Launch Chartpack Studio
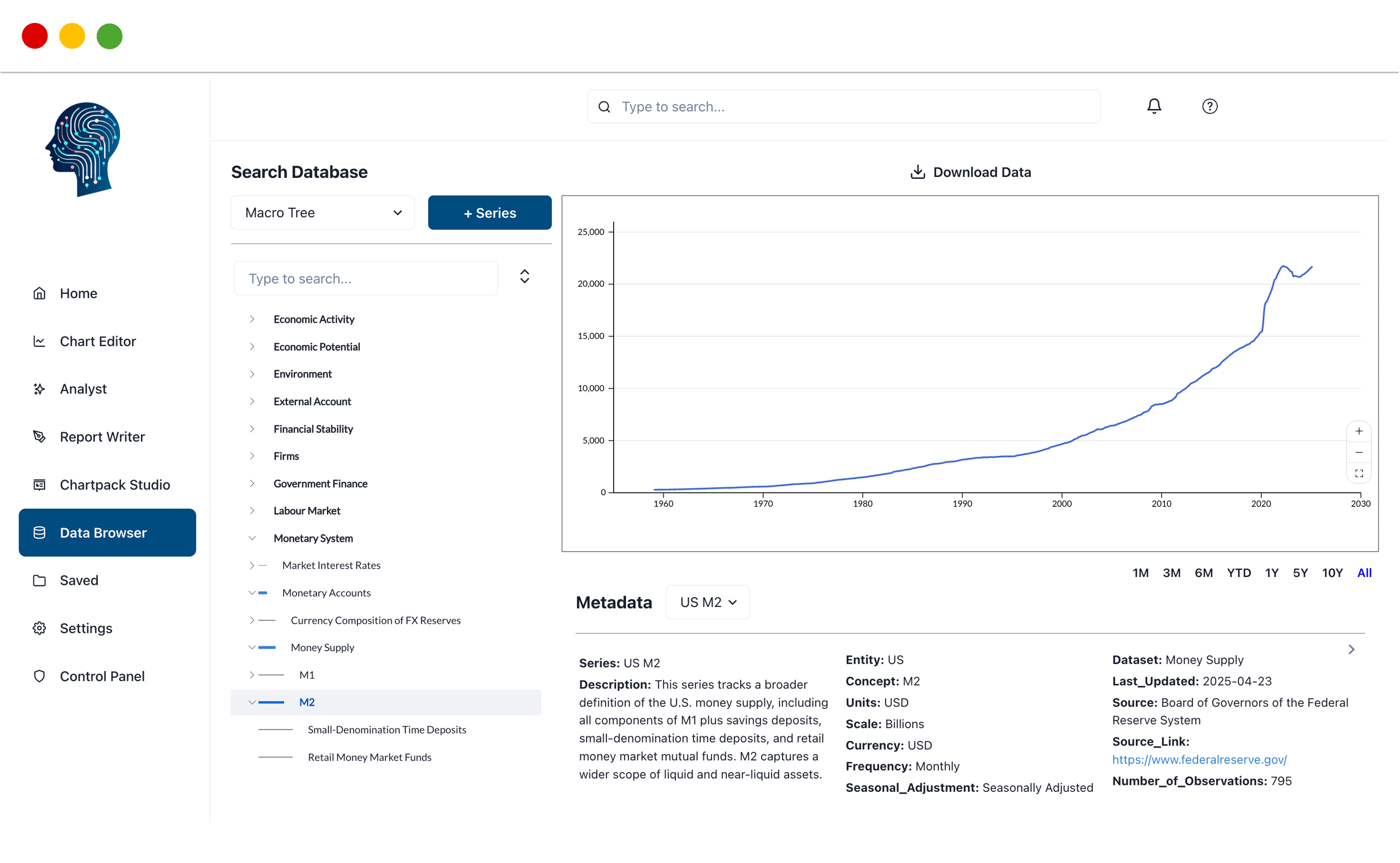The width and height of the screenshot is (1400, 863). (x=115, y=485)
